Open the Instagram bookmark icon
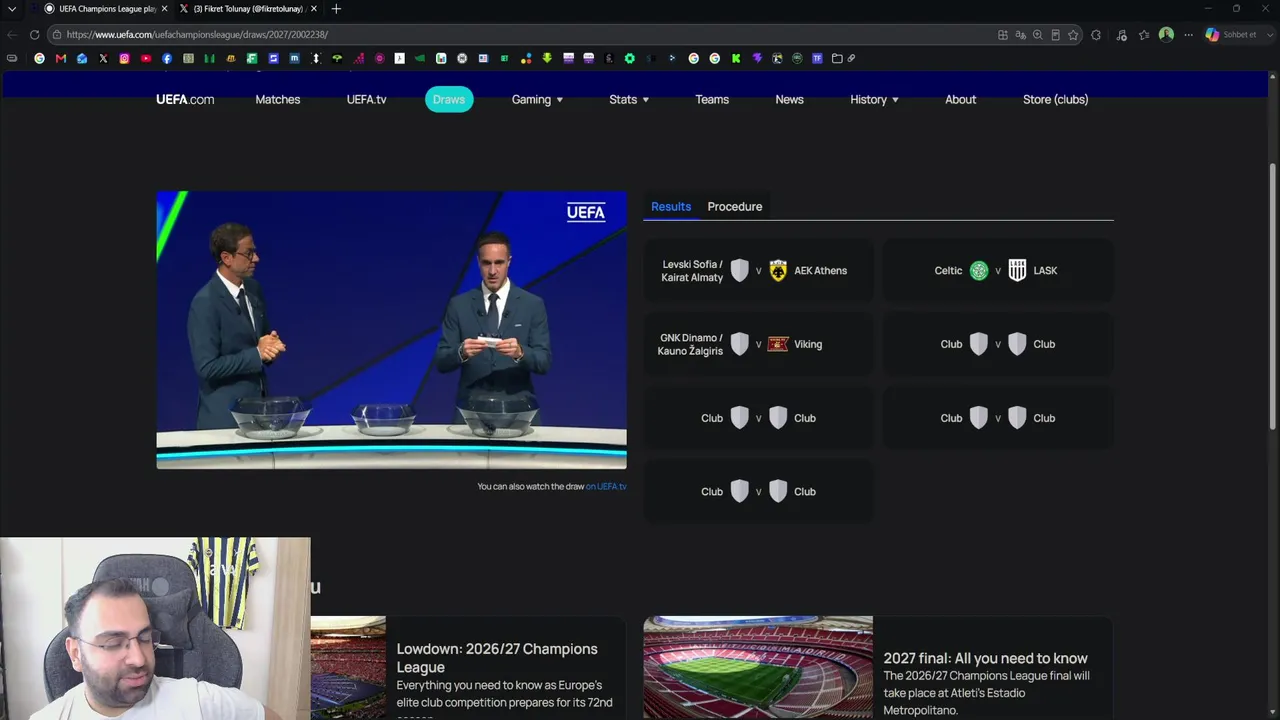Viewport: 1280px width, 720px height. point(124,59)
